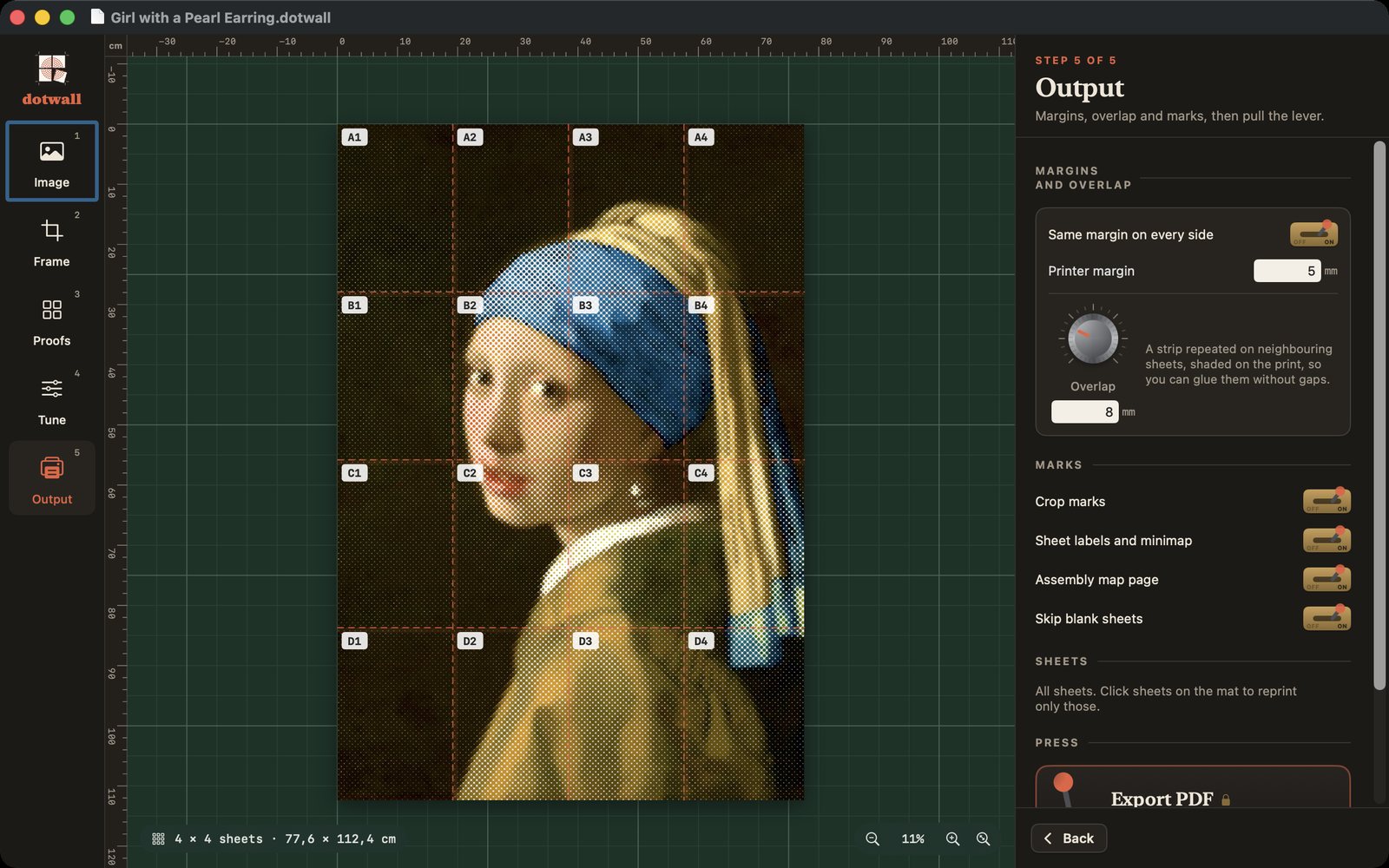Select sheet label B3 on the mat

585,306
